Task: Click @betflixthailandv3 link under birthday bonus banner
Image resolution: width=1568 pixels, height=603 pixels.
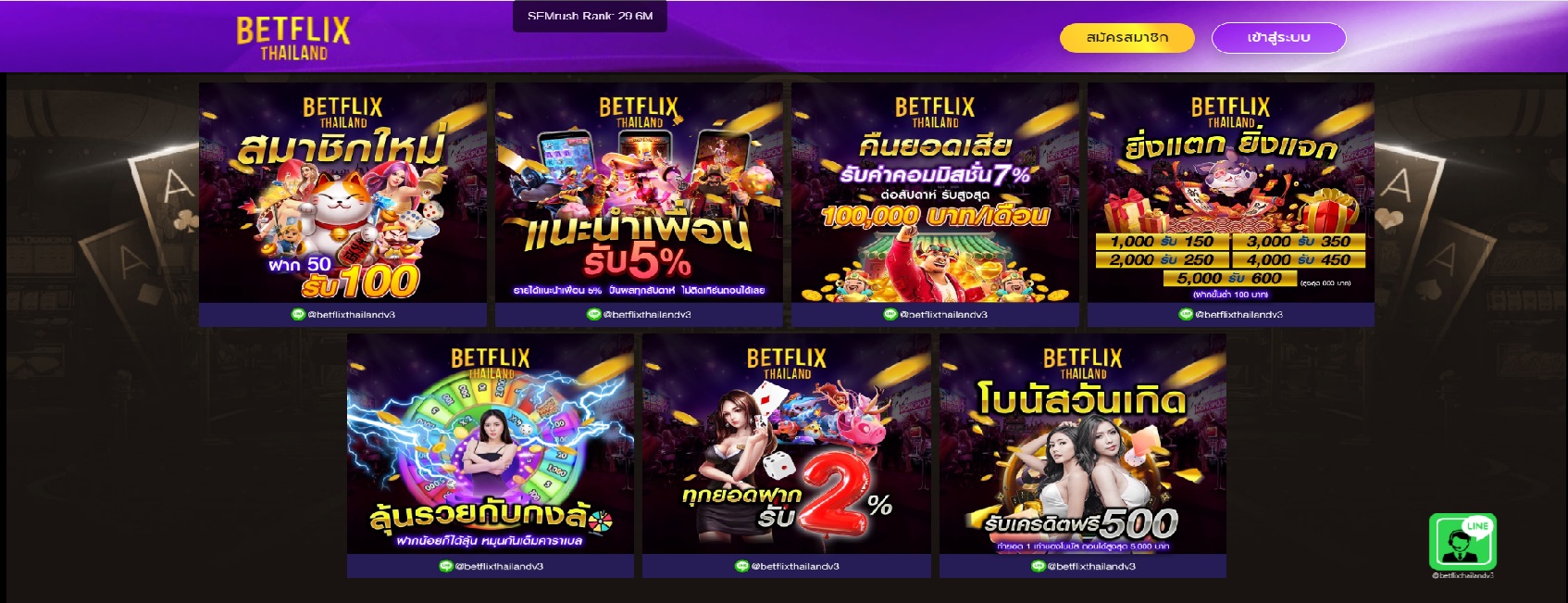Action: 1091,566
